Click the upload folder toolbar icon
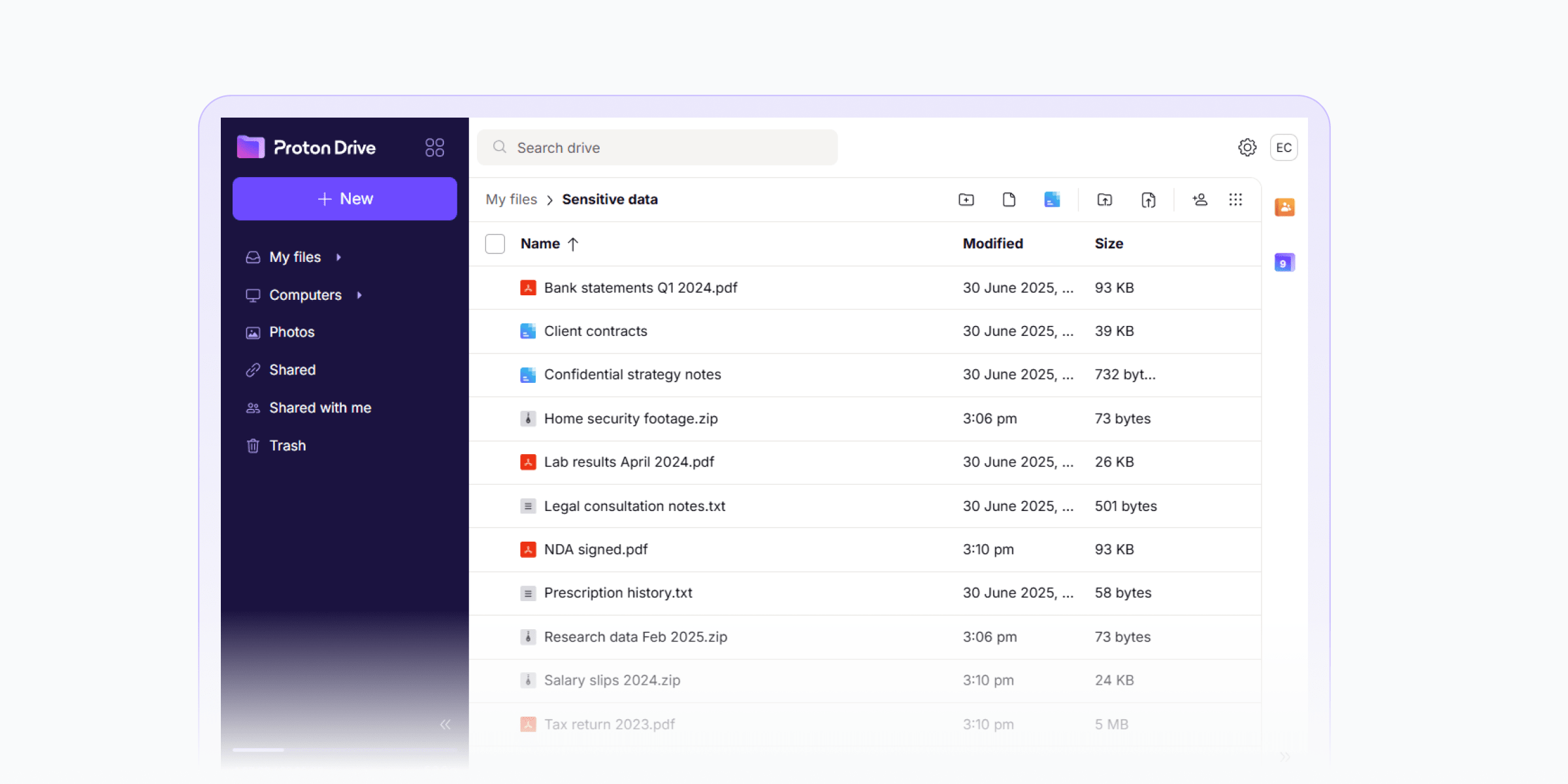The image size is (1568, 784). (1105, 200)
